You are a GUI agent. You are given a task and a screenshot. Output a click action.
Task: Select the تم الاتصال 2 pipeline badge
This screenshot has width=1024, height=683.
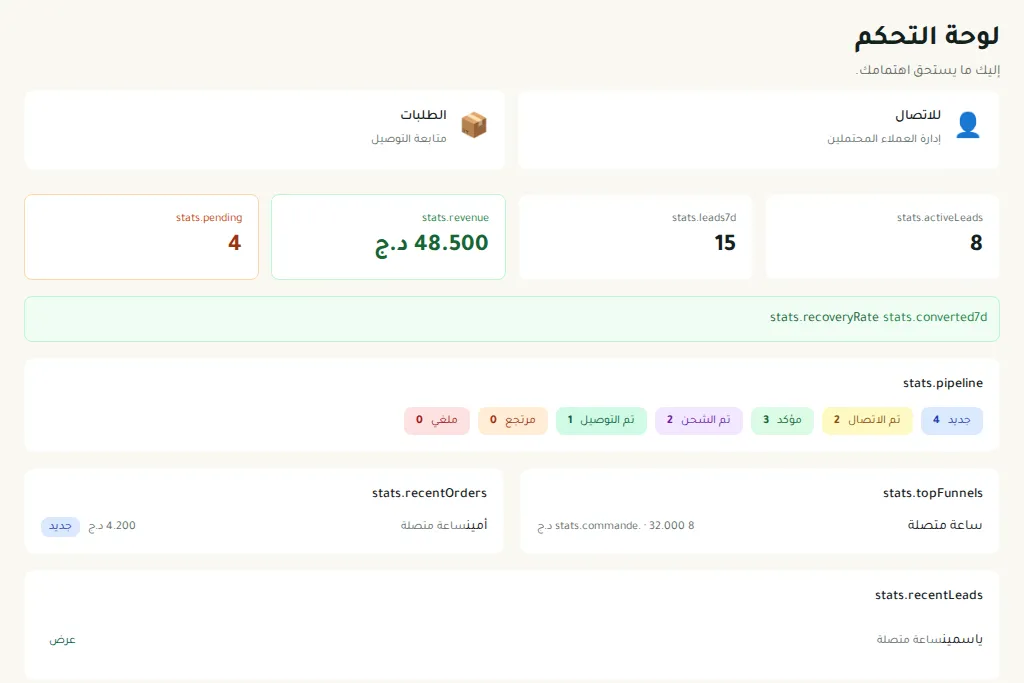pos(867,421)
